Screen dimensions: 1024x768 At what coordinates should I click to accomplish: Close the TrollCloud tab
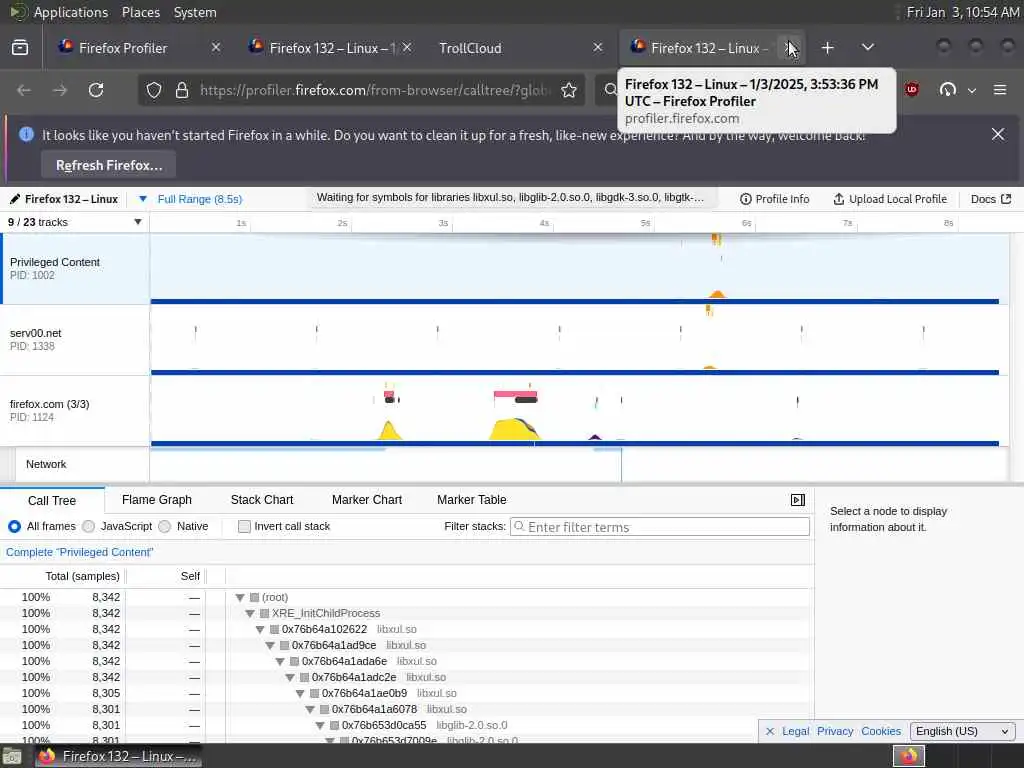tap(598, 48)
